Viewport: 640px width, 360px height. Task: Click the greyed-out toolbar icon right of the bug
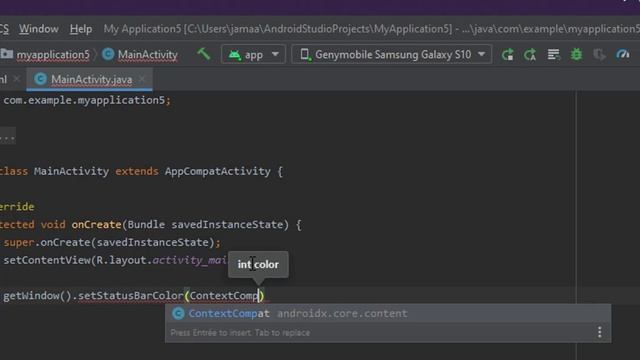tap(599, 54)
